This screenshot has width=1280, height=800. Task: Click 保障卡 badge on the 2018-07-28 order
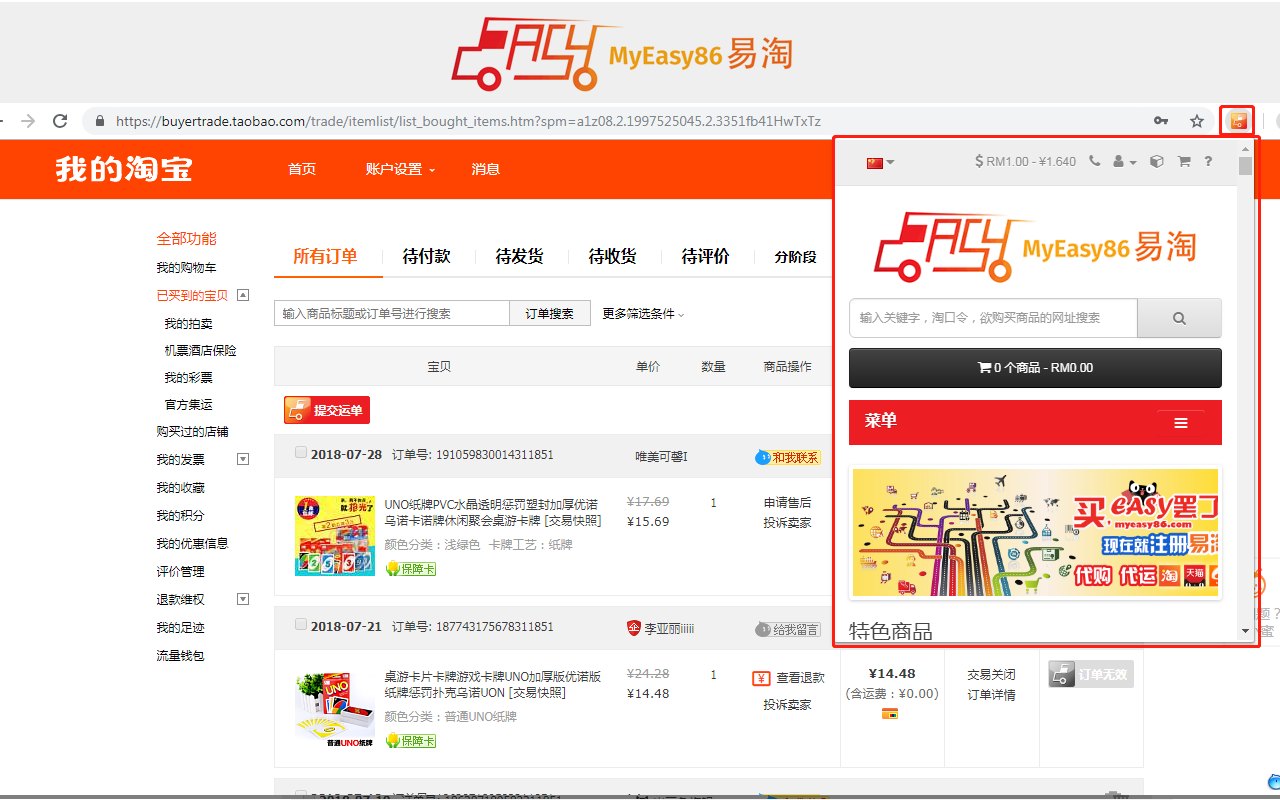click(x=410, y=568)
